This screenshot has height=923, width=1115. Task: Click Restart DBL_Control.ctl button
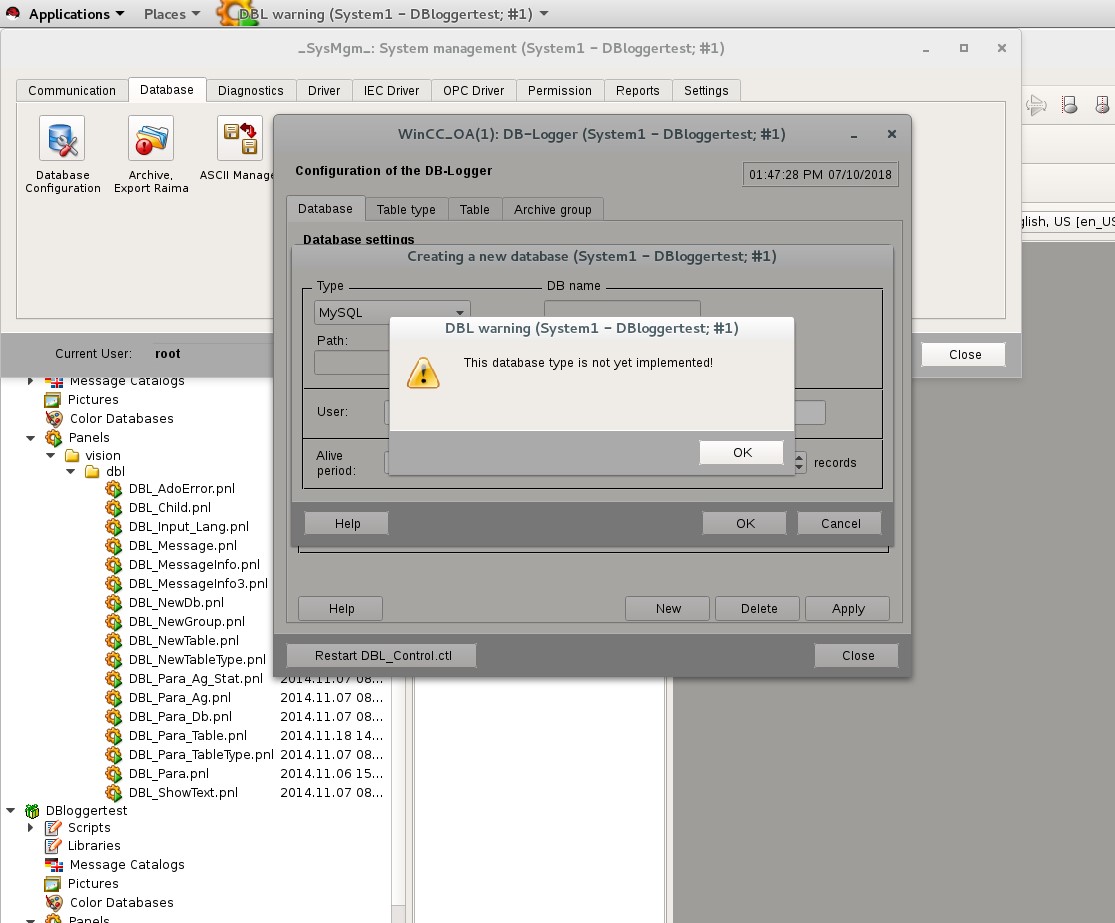click(x=382, y=656)
